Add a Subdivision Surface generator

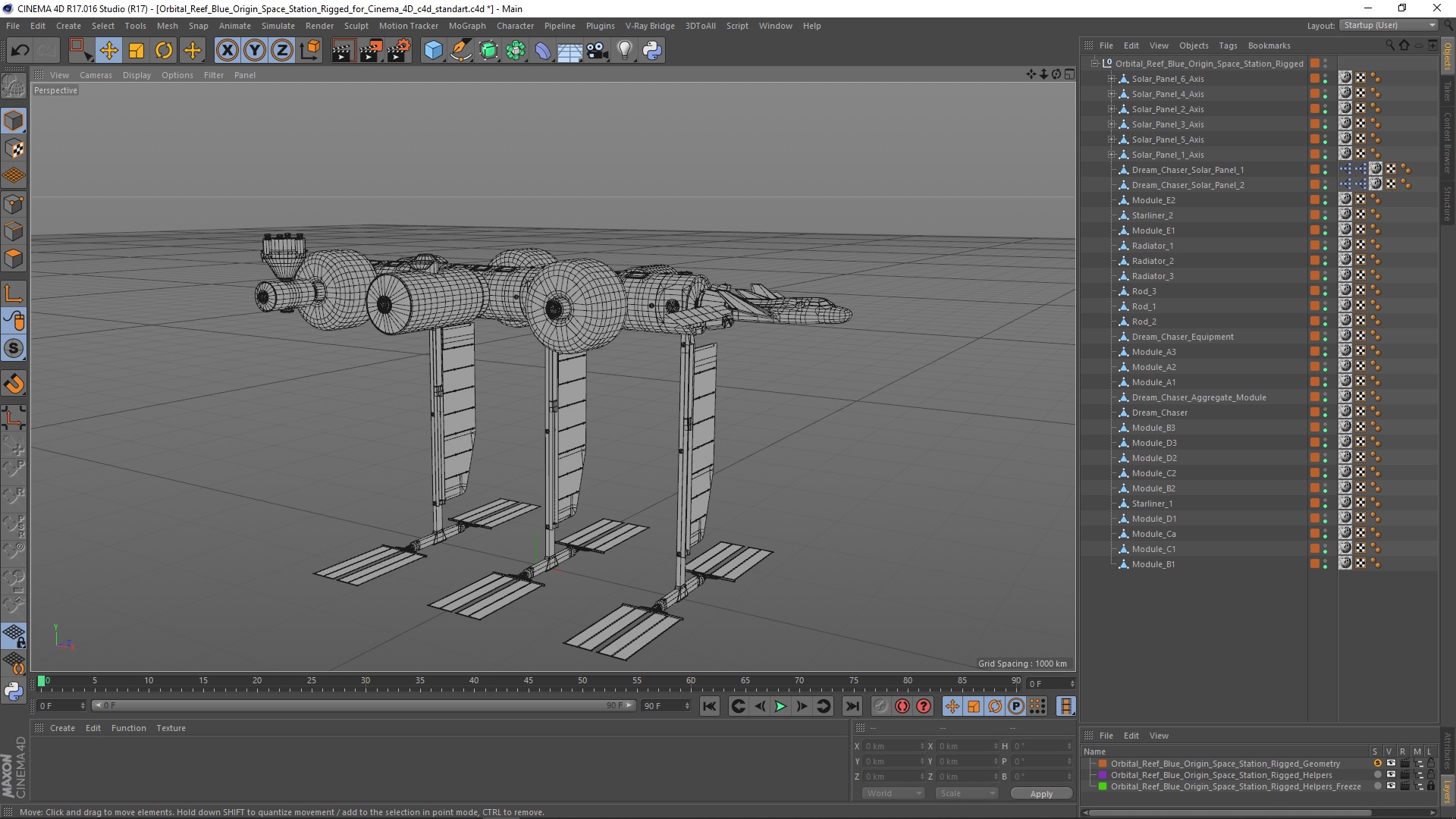pyautogui.click(x=488, y=51)
